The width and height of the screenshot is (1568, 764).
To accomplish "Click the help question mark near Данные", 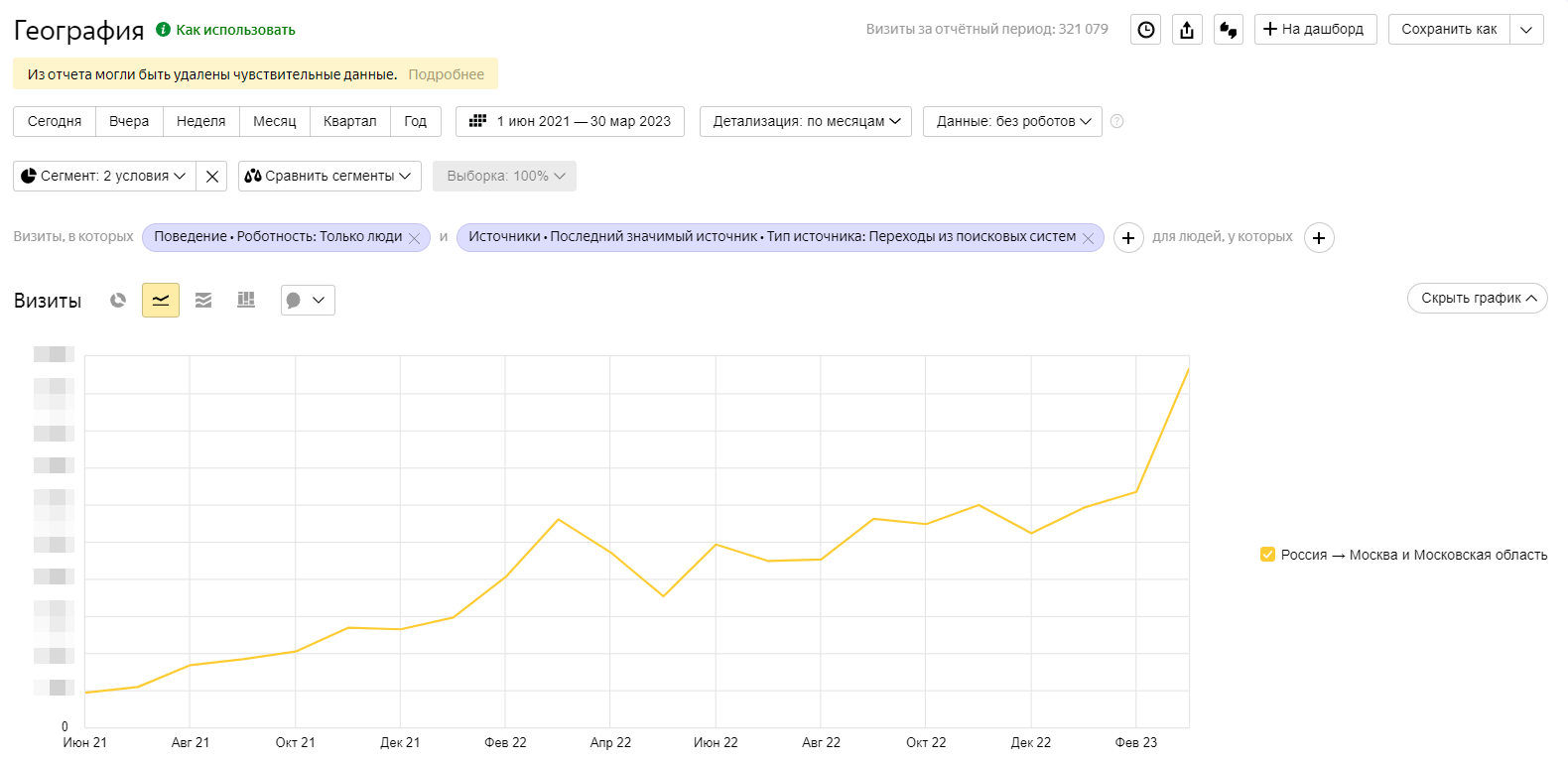I will [x=1116, y=121].
